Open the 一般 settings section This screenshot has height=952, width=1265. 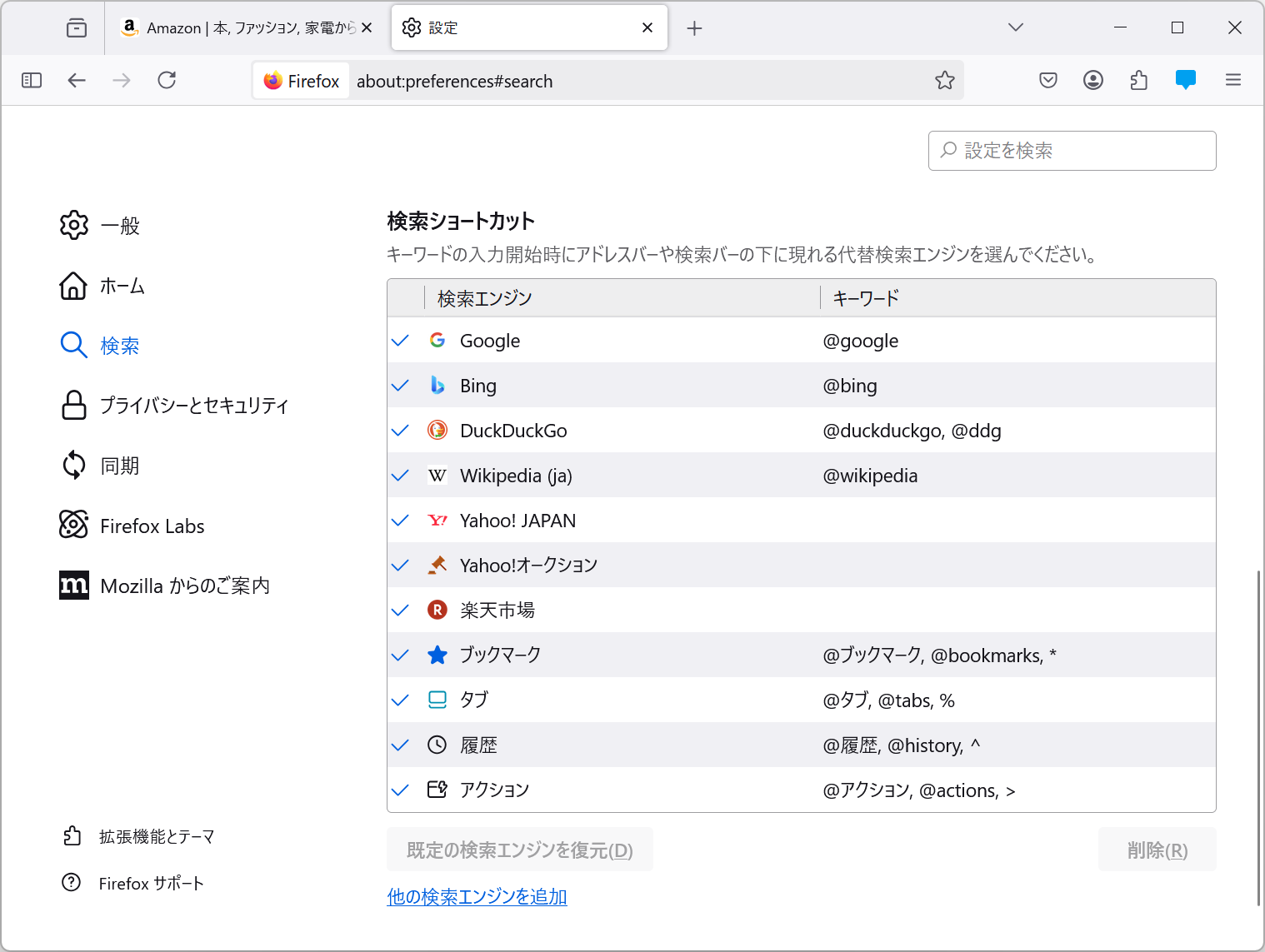click(120, 225)
